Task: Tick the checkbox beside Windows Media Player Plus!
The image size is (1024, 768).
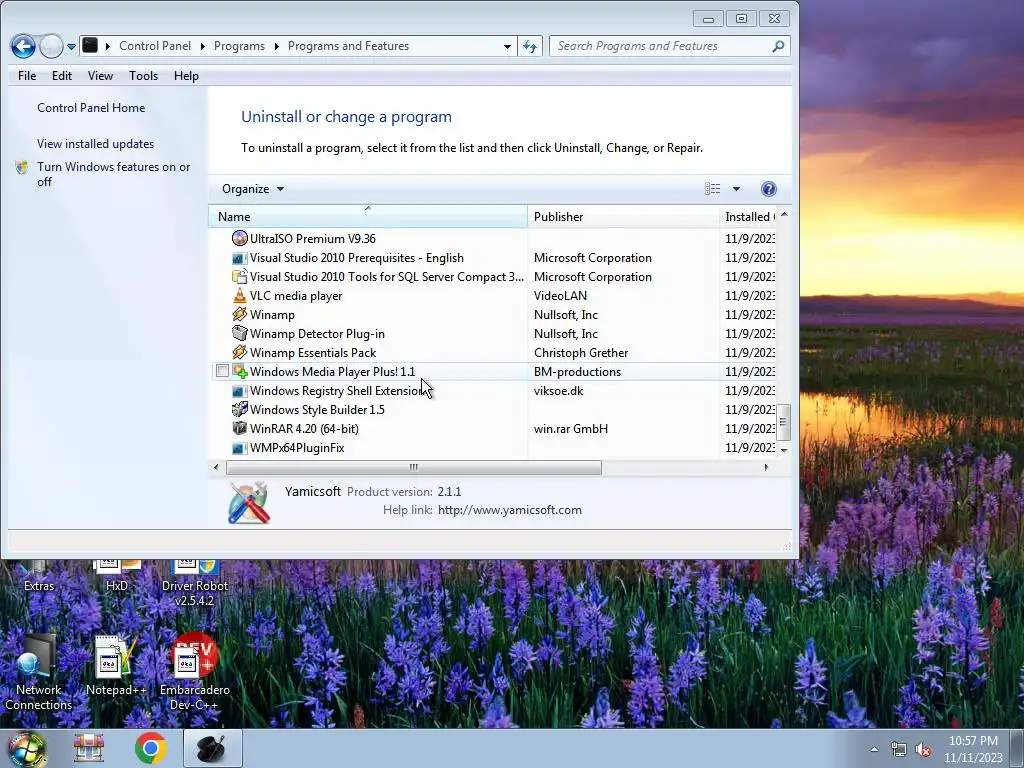Action: [x=222, y=372]
